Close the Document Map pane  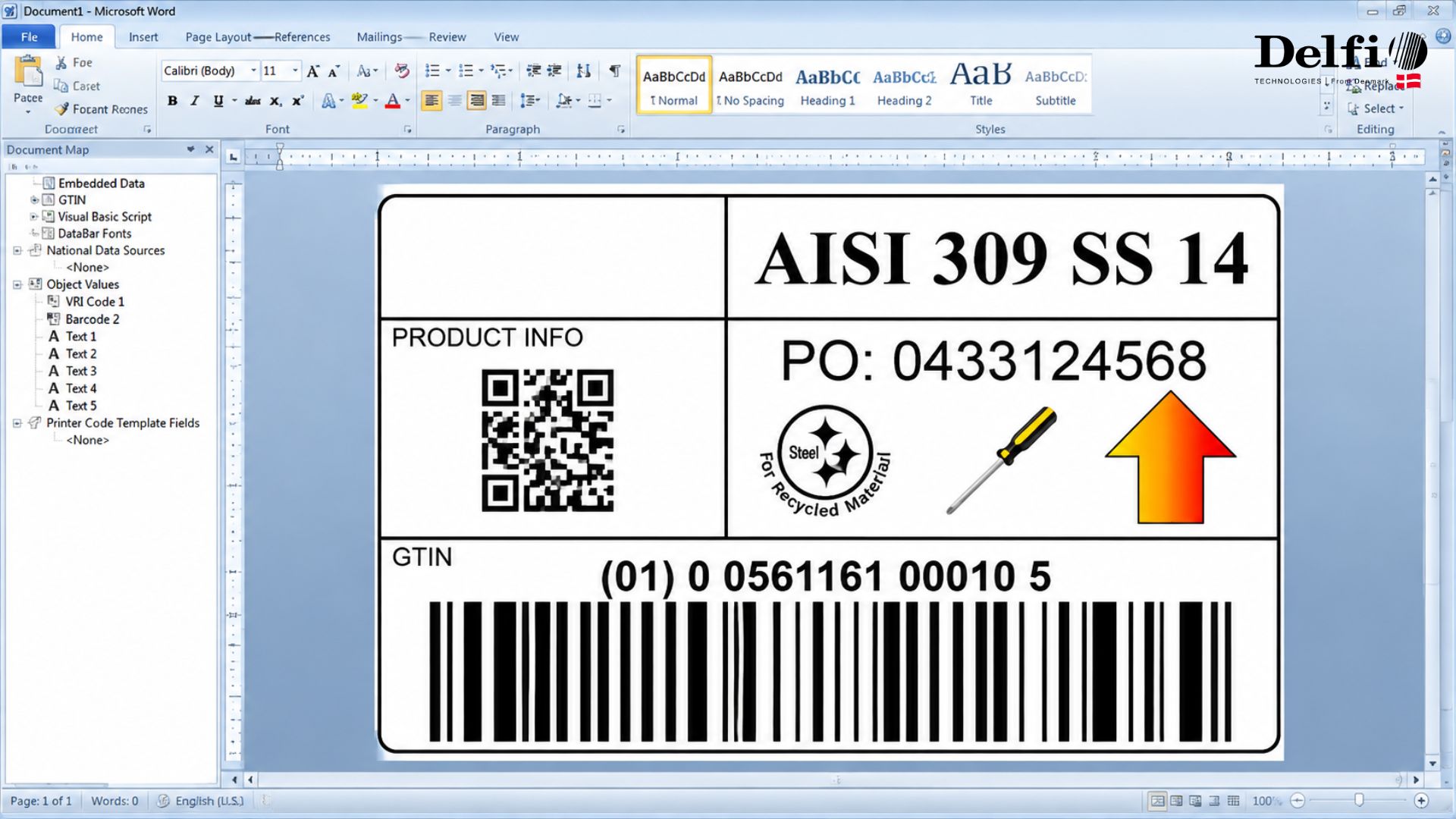pos(210,149)
